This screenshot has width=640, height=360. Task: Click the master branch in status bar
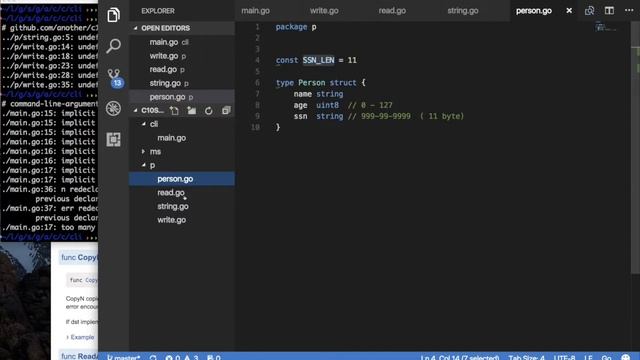pyautogui.click(x=123, y=357)
